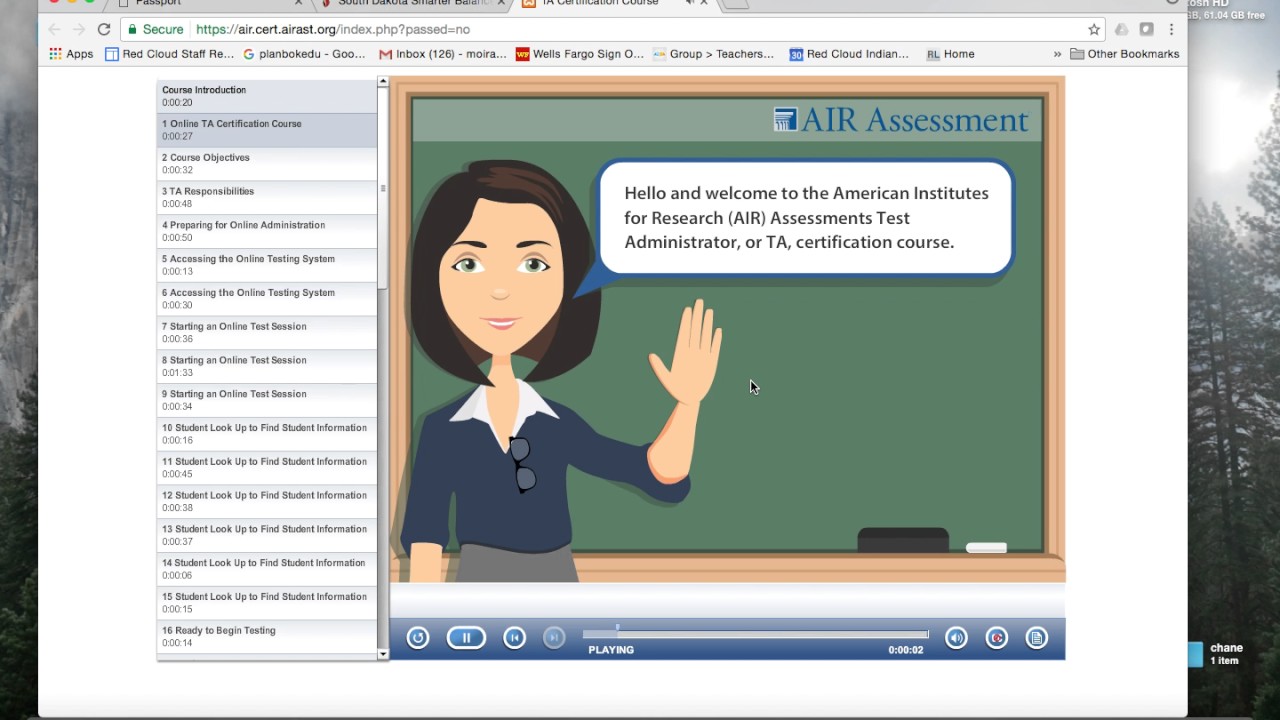Open slide 3 TA Responsibilities
Screen dimensions: 1280x720
click(266, 198)
